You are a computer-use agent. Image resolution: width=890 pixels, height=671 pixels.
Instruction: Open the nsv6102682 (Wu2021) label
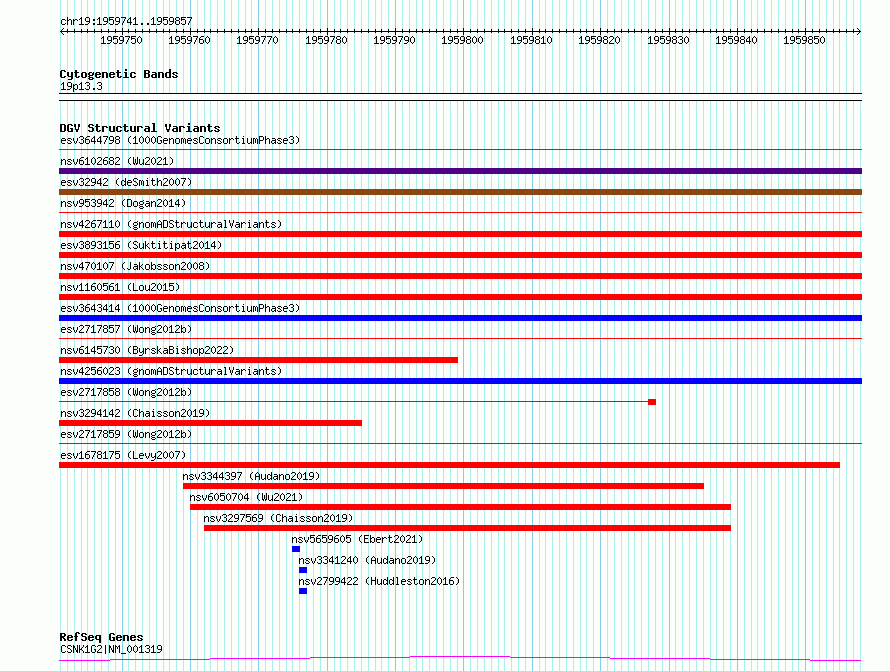pos(117,161)
